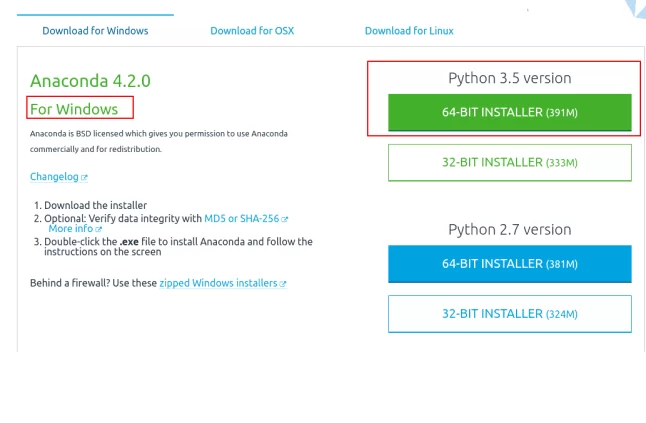
Task: Open the Download for OSX tab
Action: [252, 31]
